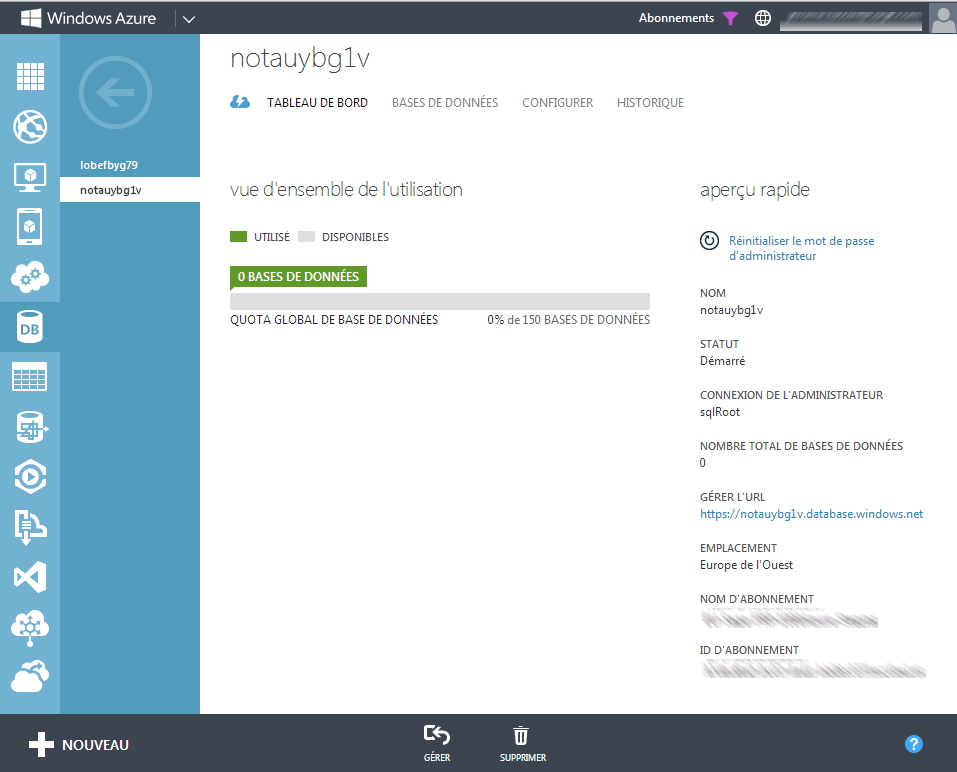Open Storage table icon in sidebar

(x=30, y=377)
